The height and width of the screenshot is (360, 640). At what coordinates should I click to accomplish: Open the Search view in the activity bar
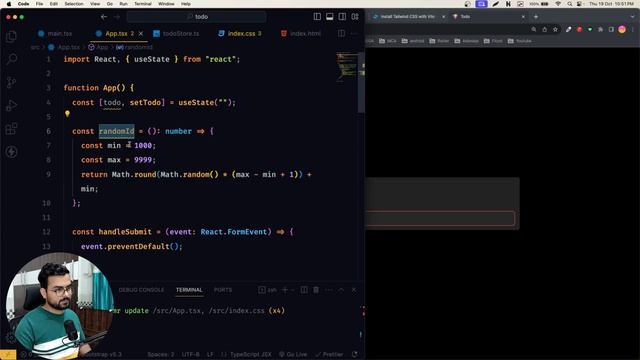click(x=11, y=60)
